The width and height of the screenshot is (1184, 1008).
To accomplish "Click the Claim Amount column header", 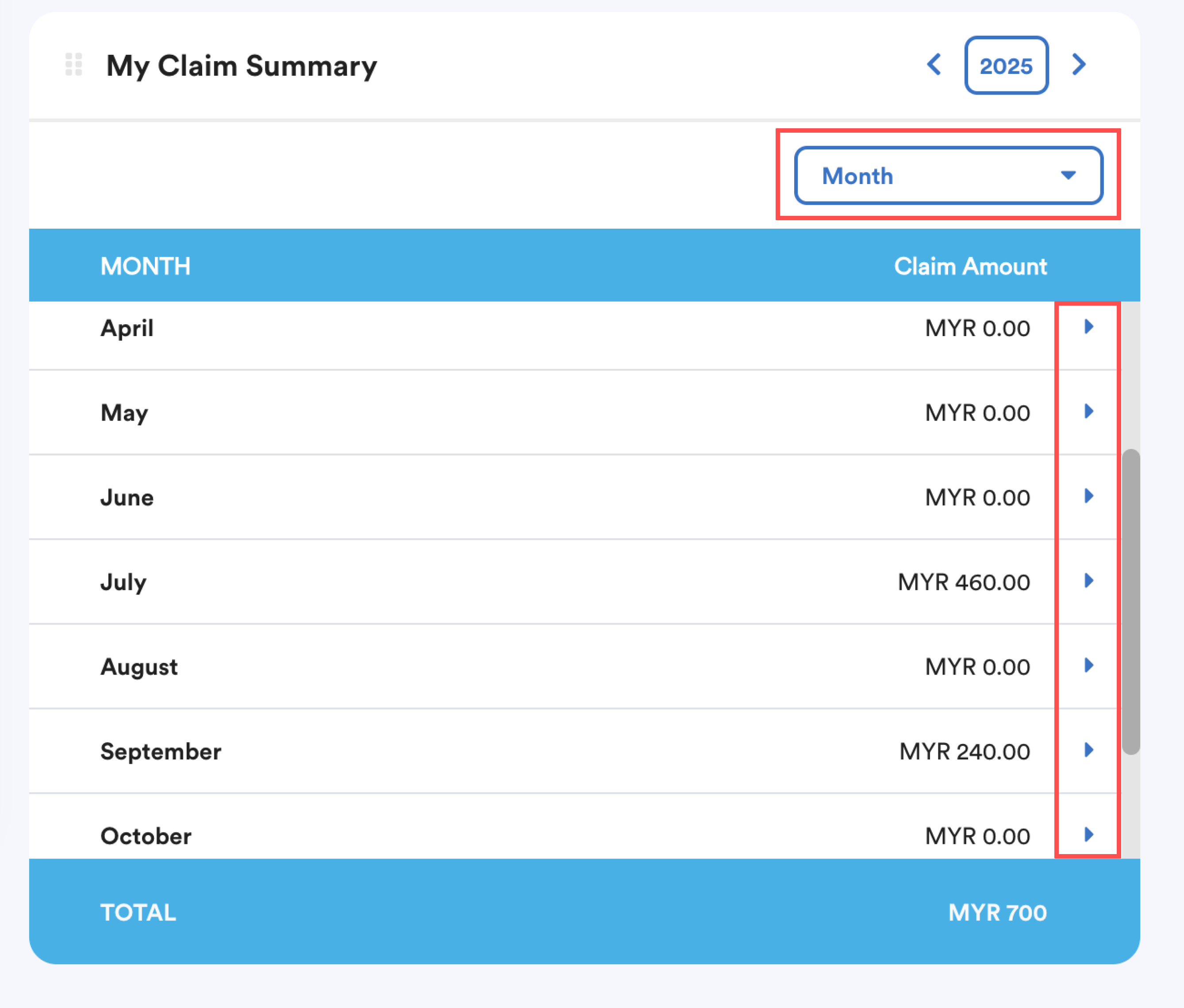I will point(970,266).
